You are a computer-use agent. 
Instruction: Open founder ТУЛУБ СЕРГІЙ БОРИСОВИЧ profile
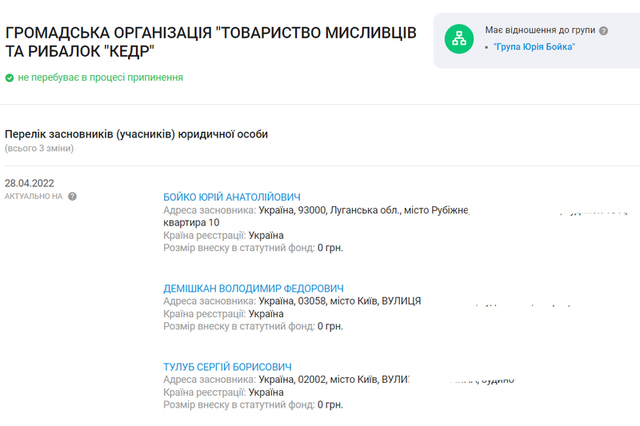(227, 367)
